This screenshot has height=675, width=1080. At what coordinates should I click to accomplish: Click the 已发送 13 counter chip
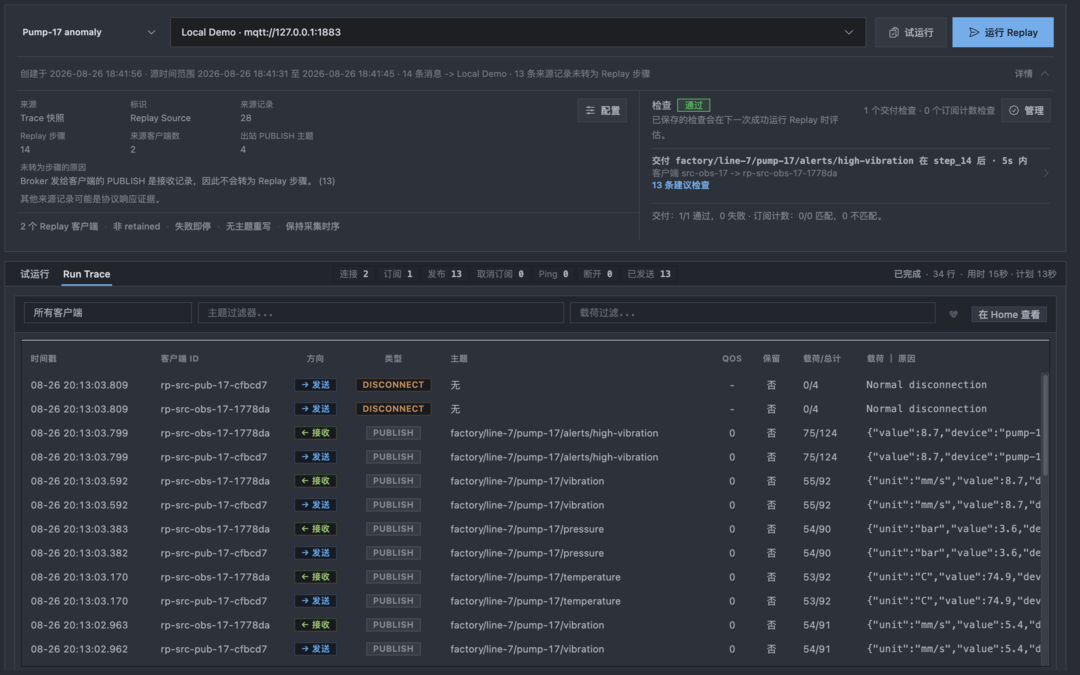tap(649, 274)
